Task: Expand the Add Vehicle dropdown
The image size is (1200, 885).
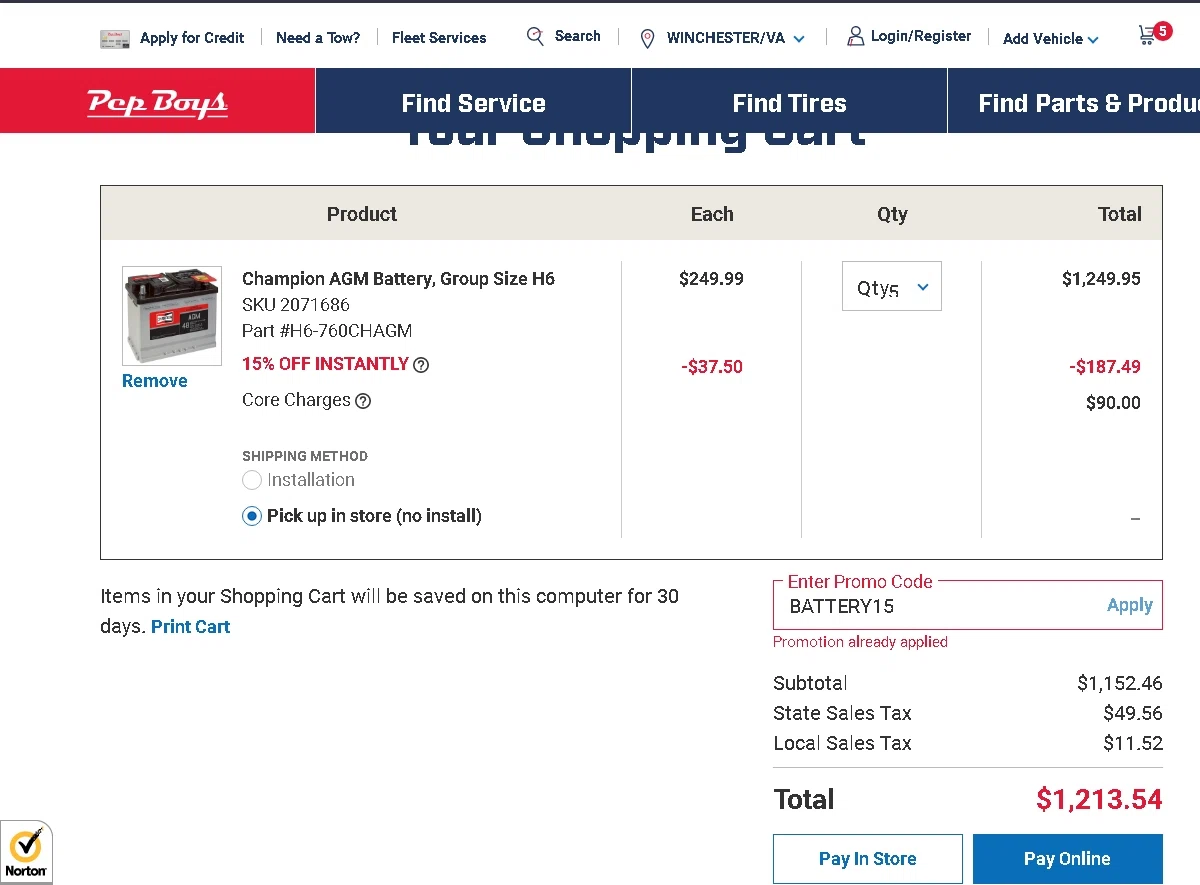Action: (1051, 39)
